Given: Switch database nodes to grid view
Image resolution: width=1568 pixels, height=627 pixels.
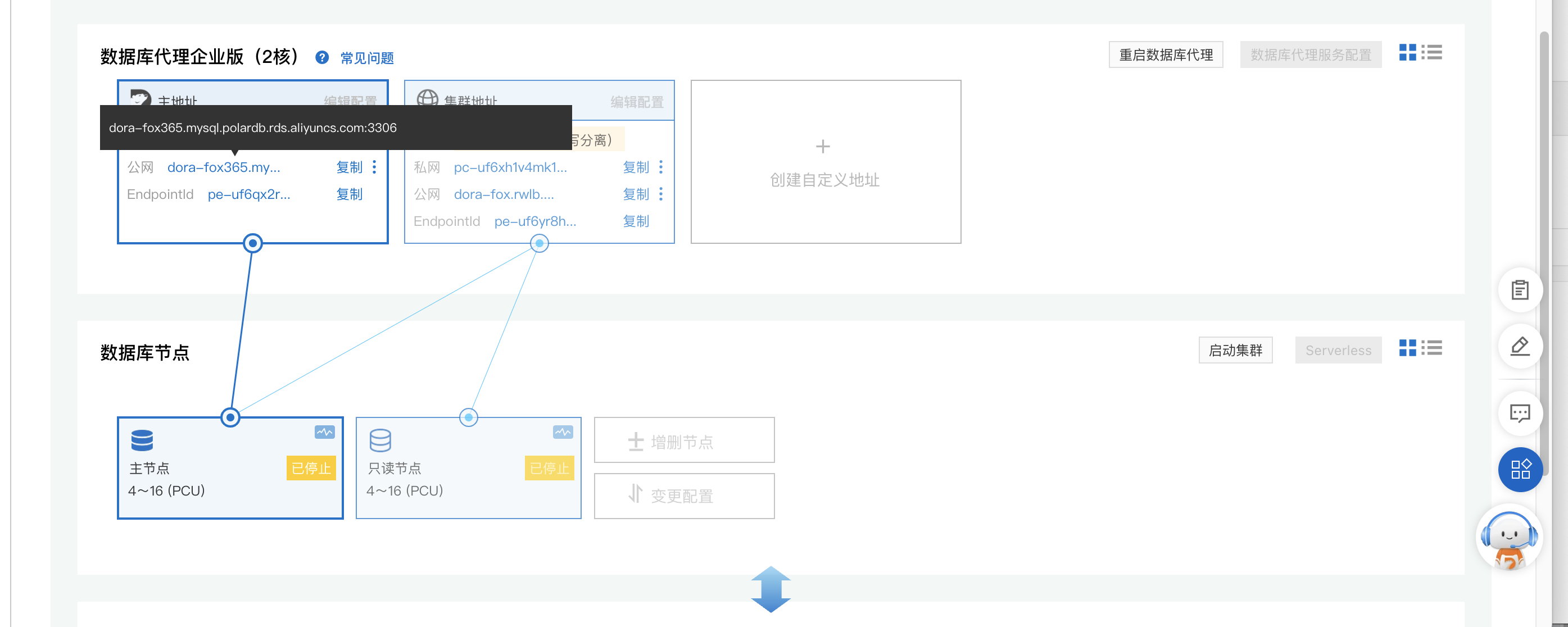Looking at the screenshot, I should 1407,348.
